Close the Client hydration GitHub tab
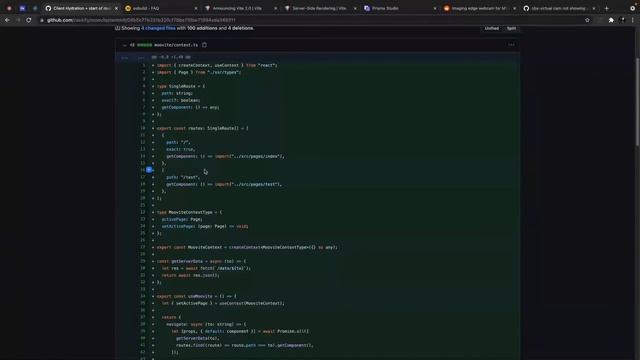 [x=116, y=8]
